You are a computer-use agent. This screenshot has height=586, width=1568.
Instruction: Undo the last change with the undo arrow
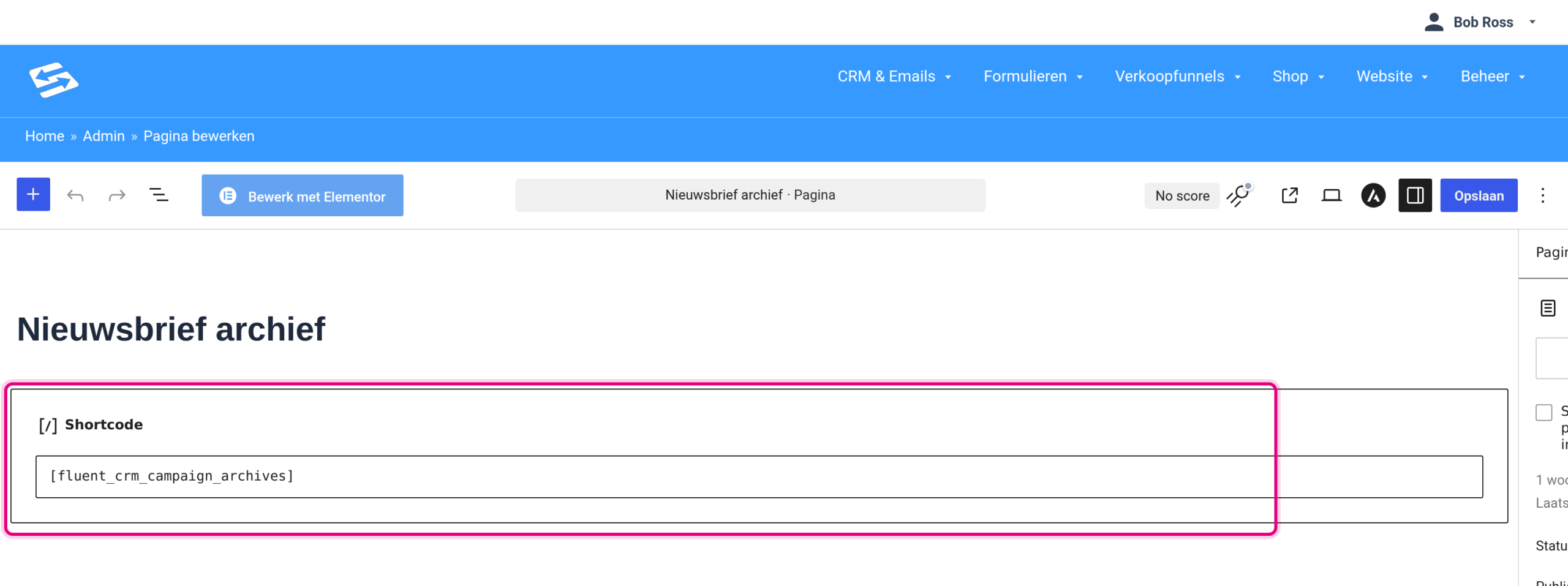(75, 195)
